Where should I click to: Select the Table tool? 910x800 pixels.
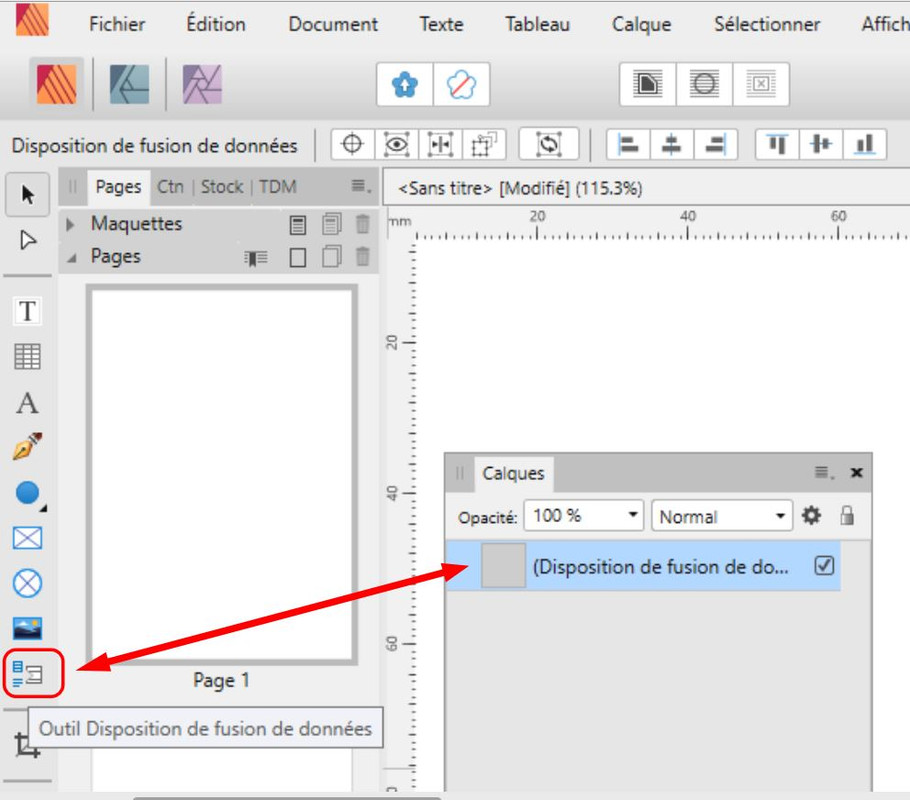tap(27, 356)
